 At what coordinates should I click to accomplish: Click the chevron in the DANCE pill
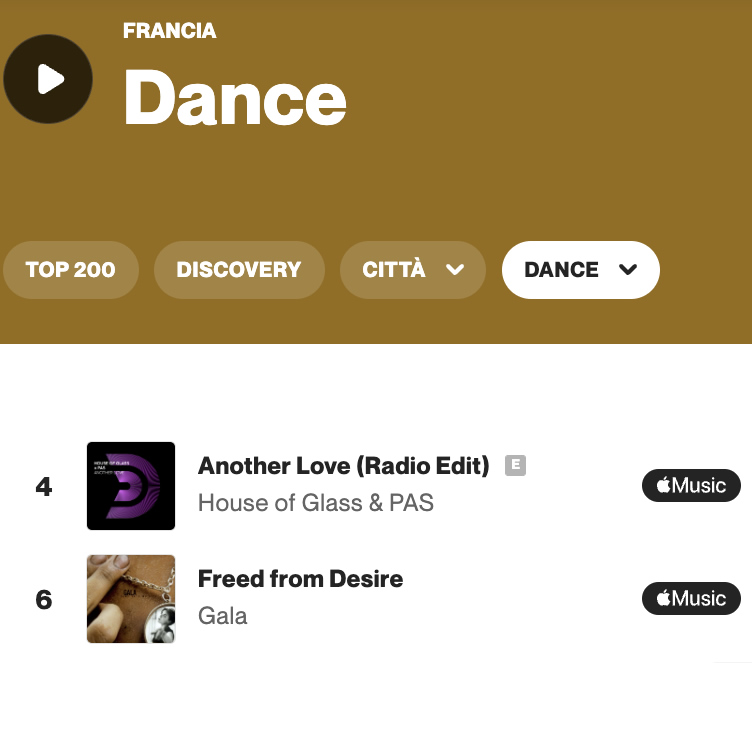click(x=628, y=270)
